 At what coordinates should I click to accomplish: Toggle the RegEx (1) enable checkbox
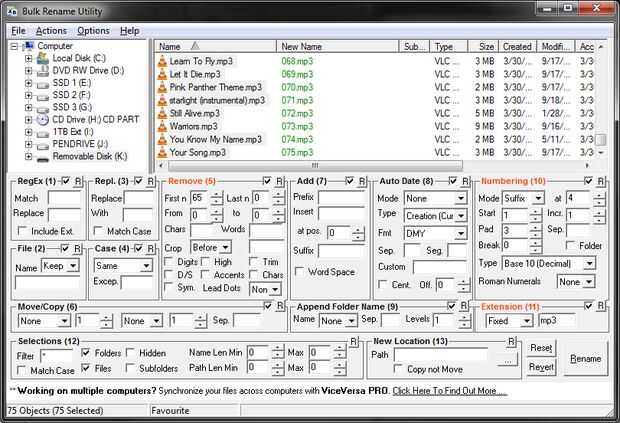click(x=66, y=181)
